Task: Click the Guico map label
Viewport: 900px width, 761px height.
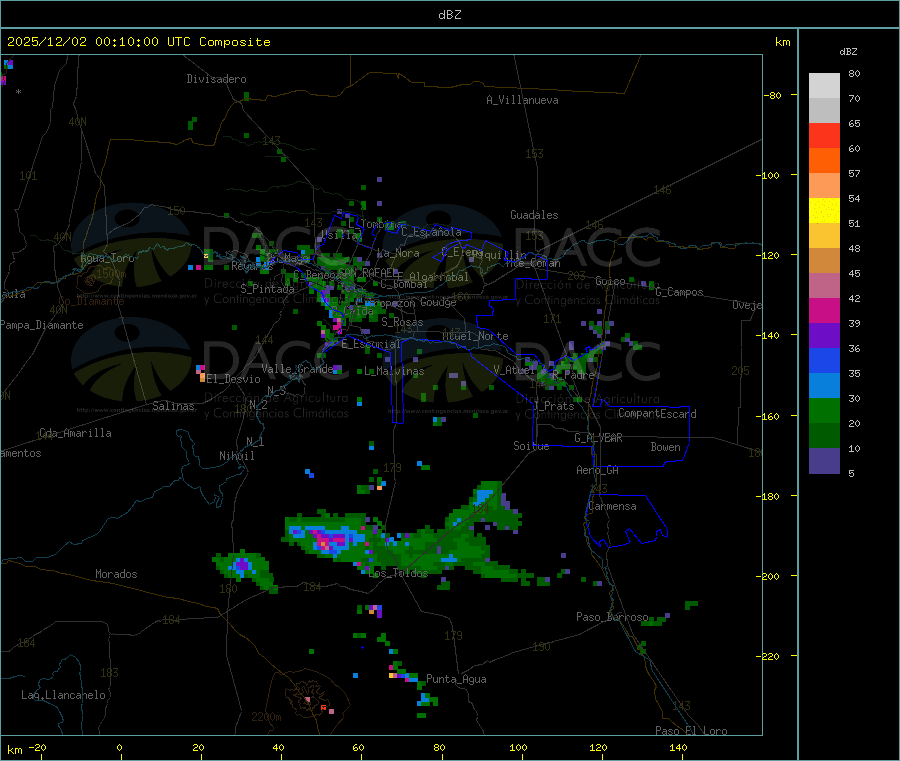Action: coord(610,281)
